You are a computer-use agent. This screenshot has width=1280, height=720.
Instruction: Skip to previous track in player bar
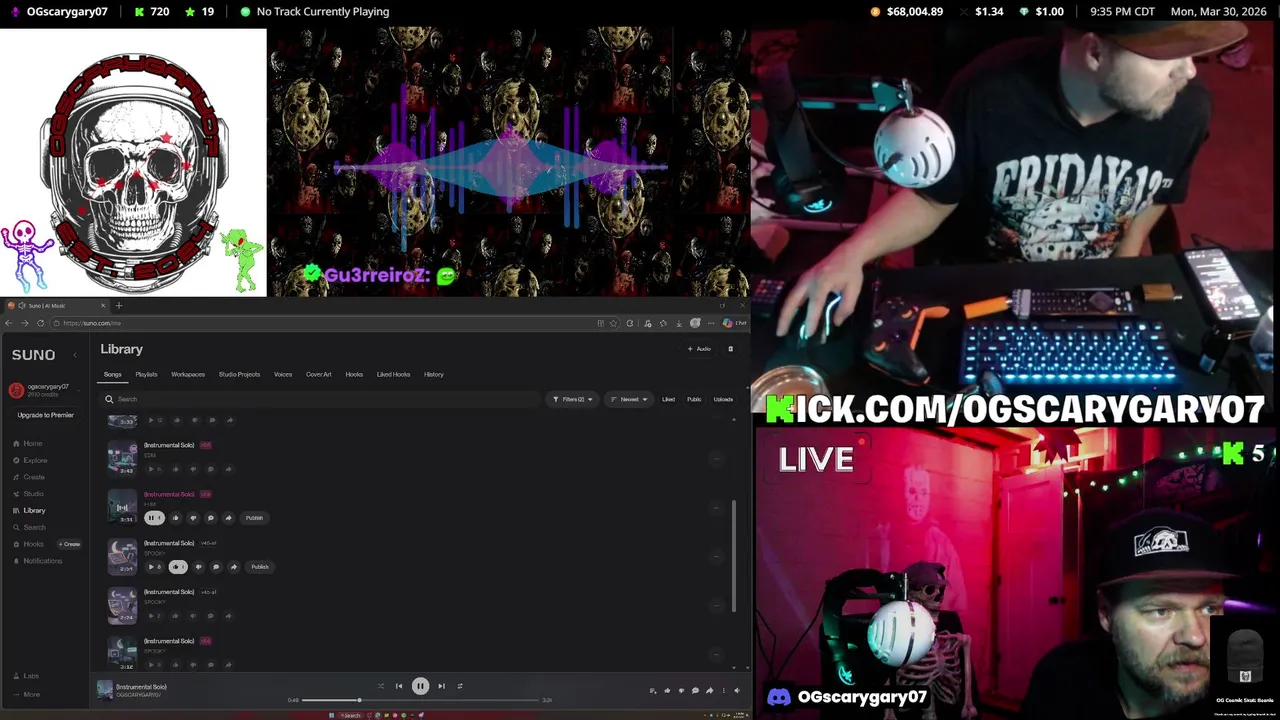[x=399, y=686]
